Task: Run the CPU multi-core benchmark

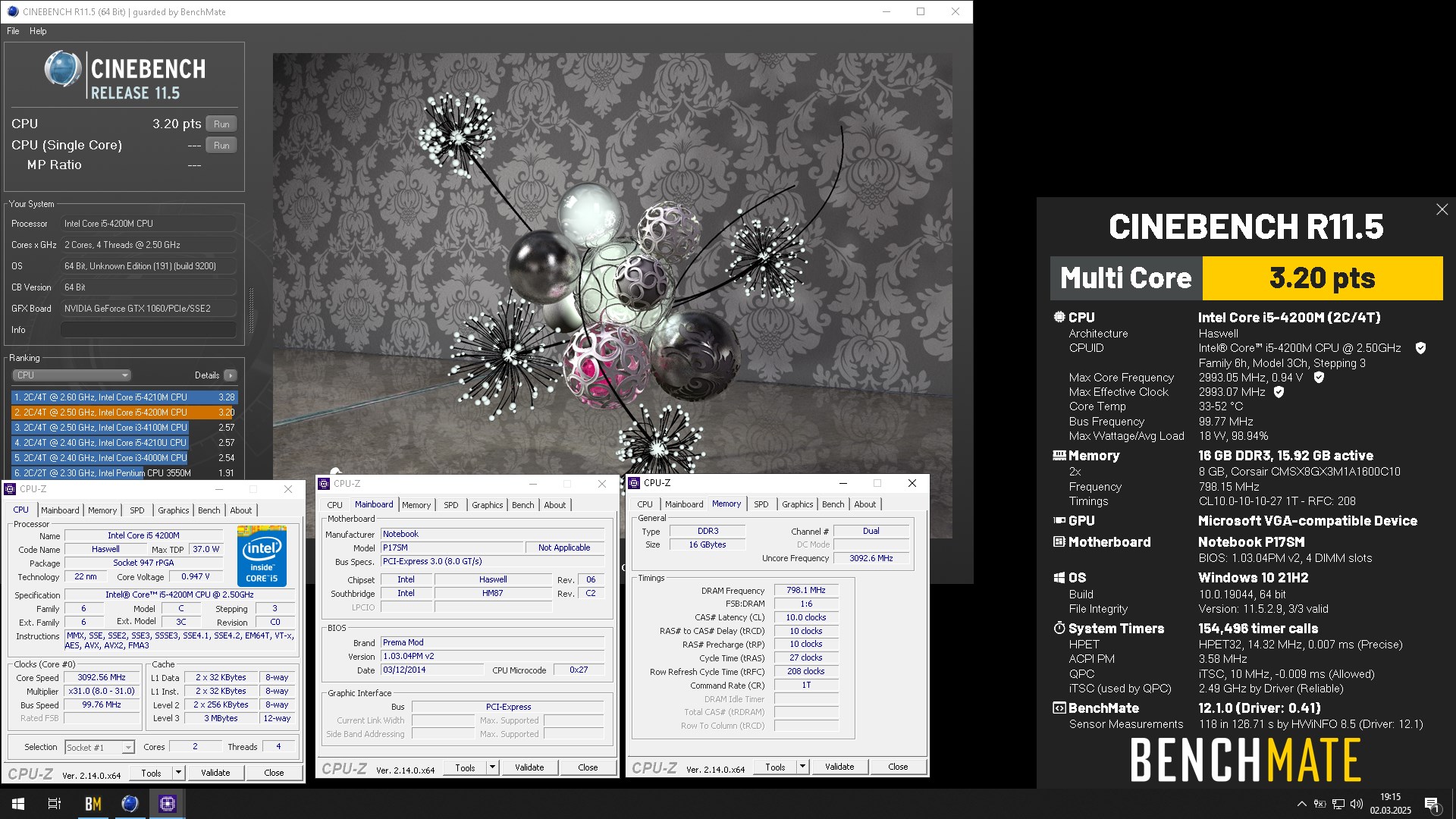Action: tap(221, 124)
